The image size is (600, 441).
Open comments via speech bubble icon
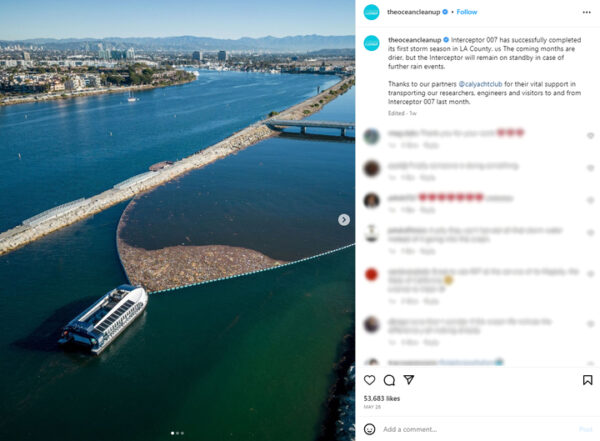click(x=389, y=380)
